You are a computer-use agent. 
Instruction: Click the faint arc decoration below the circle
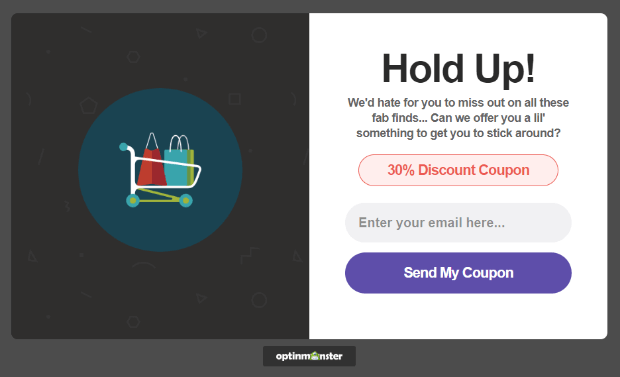click(144, 265)
